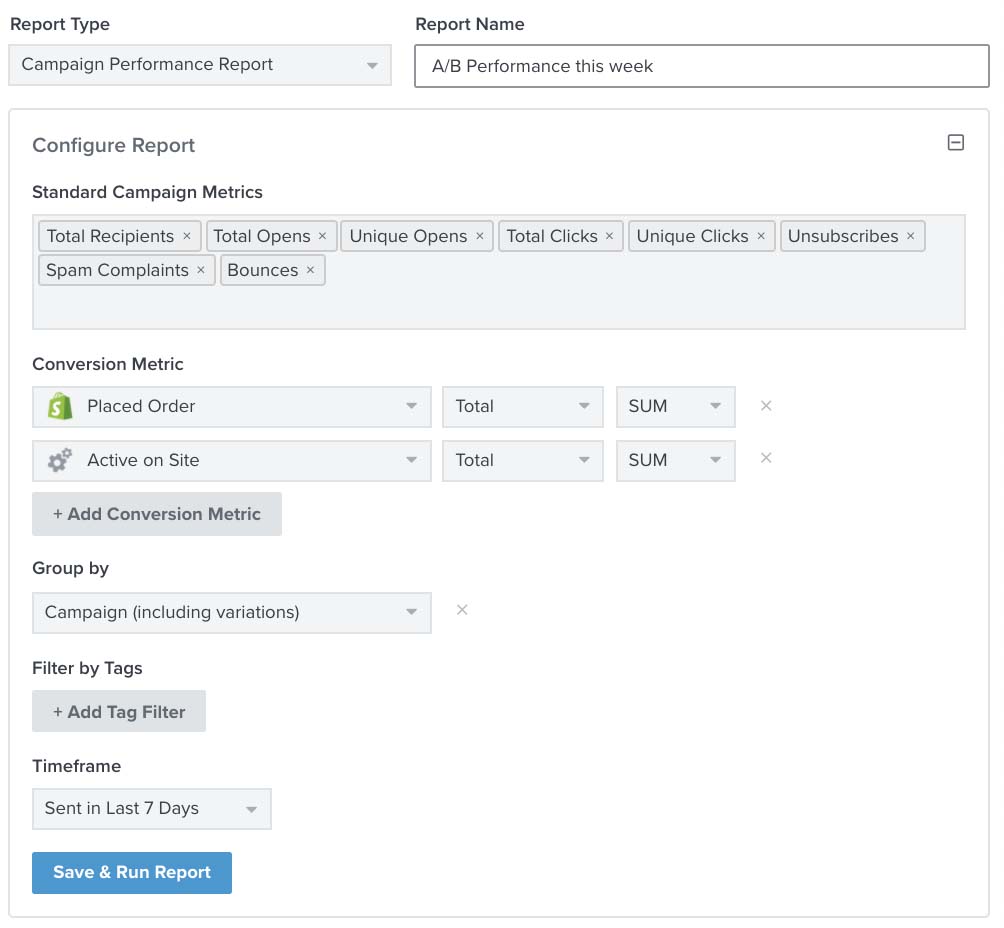This screenshot has width=1004, height=928.
Task: Open the SUM dropdown for Active on Site
Action: [x=675, y=461]
